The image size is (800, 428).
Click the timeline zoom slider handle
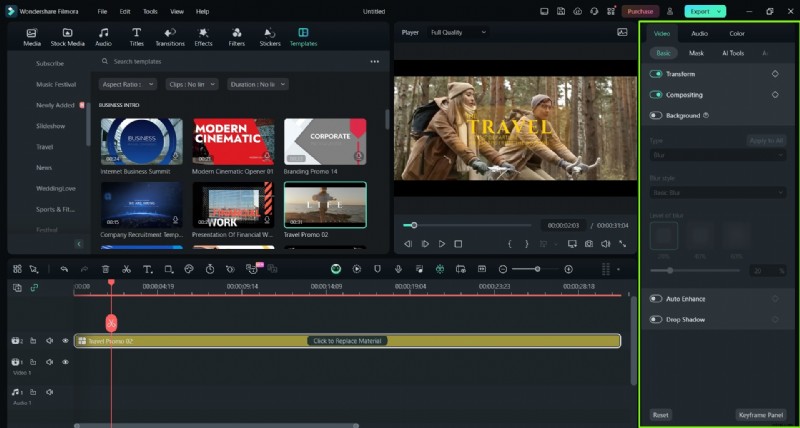(537, 269)
